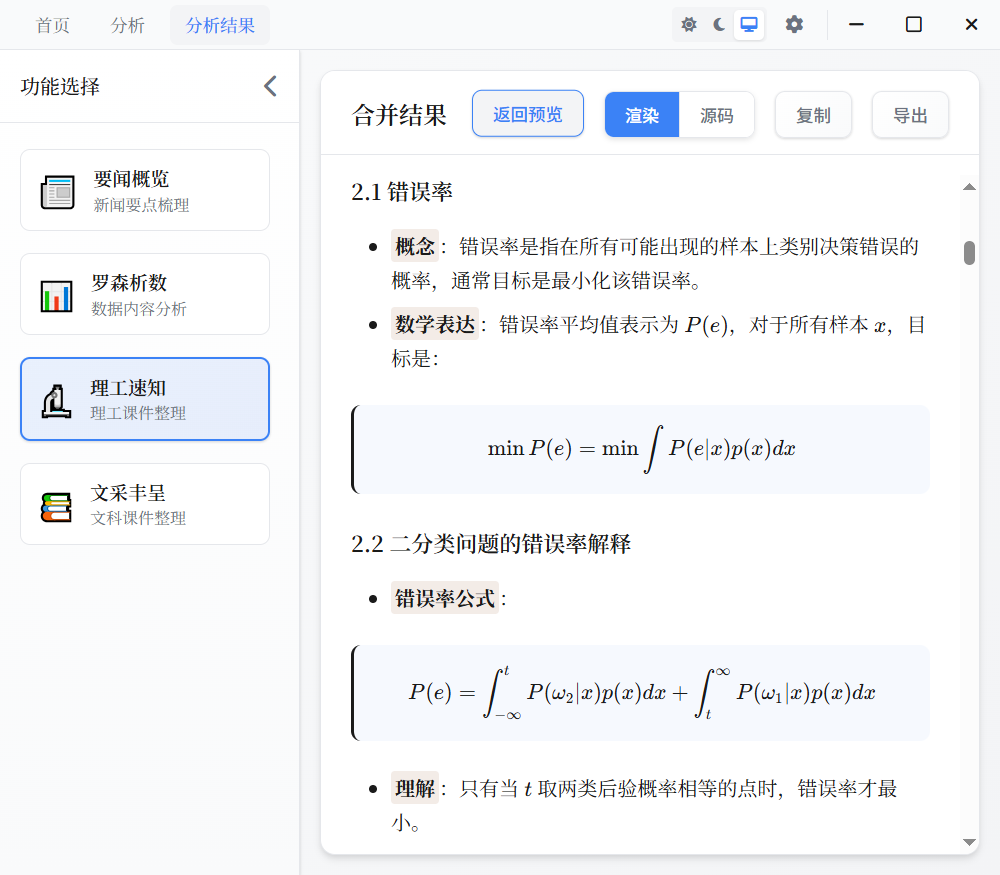The height and width of the screenshot is (875, 1000).
Task: Select the 分析结果 tab
Action: (219, 25)
